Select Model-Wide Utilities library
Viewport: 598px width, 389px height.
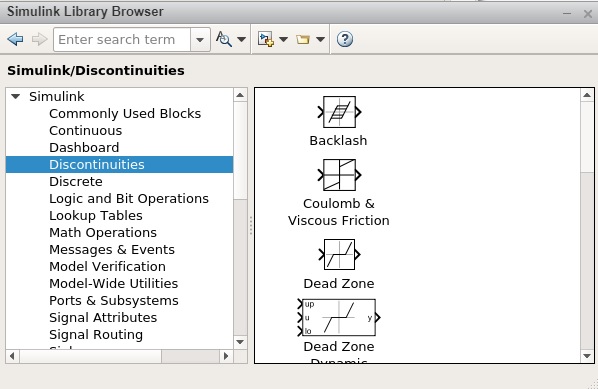click(114, 284)
